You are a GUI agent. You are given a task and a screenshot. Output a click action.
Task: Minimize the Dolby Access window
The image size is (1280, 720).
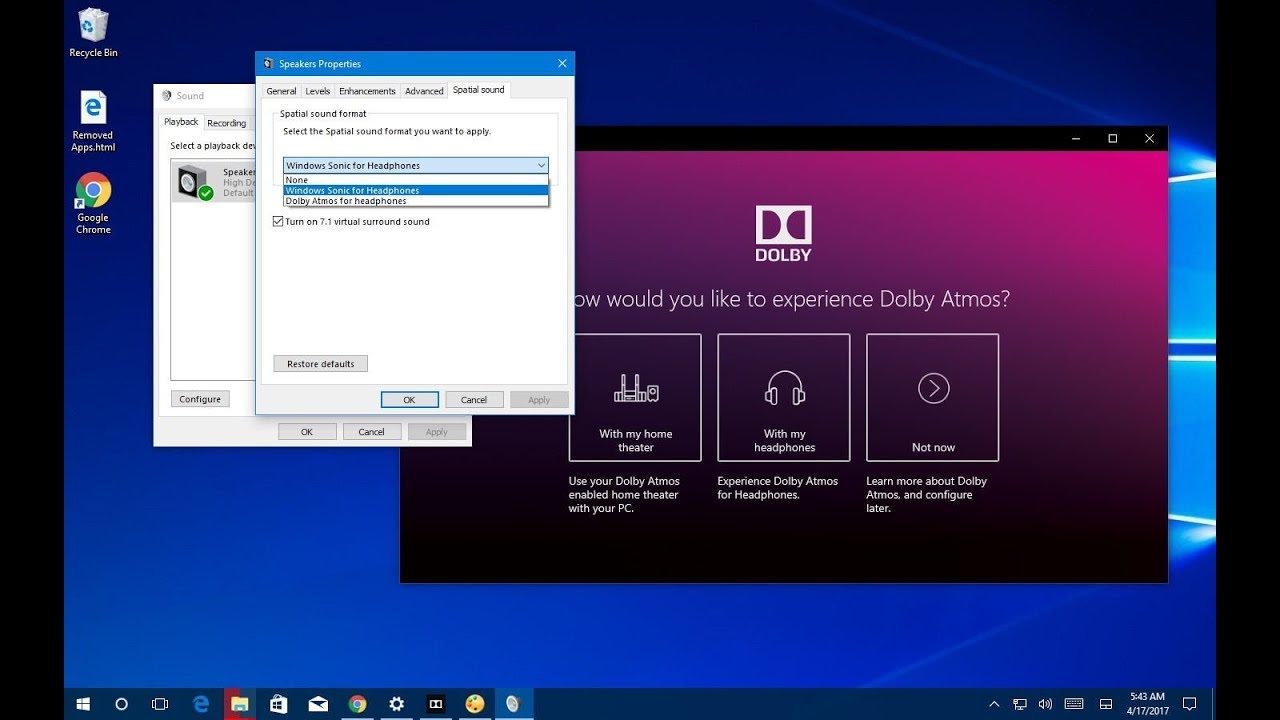tap(1075, 139)
